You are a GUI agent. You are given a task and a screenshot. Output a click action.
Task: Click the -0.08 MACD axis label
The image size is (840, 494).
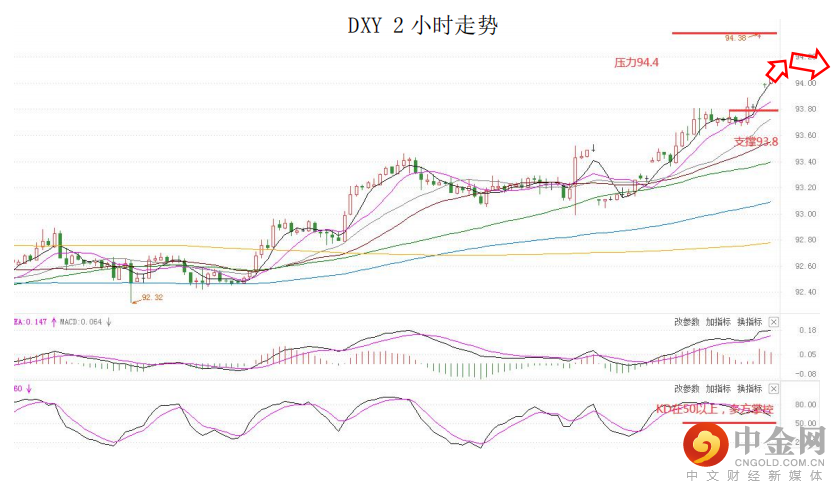click(x=806, y=374)
